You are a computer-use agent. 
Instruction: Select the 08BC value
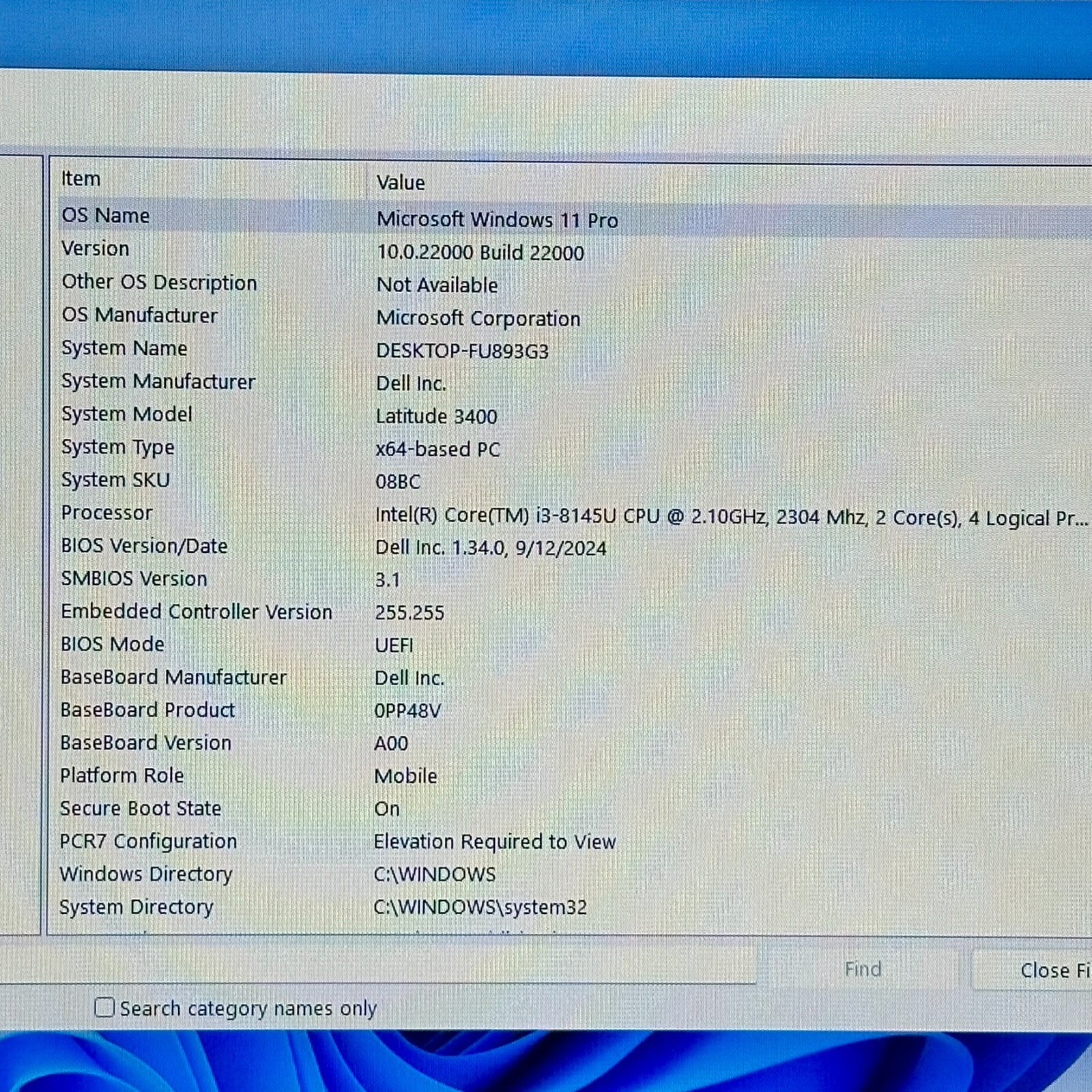[398, 482]
